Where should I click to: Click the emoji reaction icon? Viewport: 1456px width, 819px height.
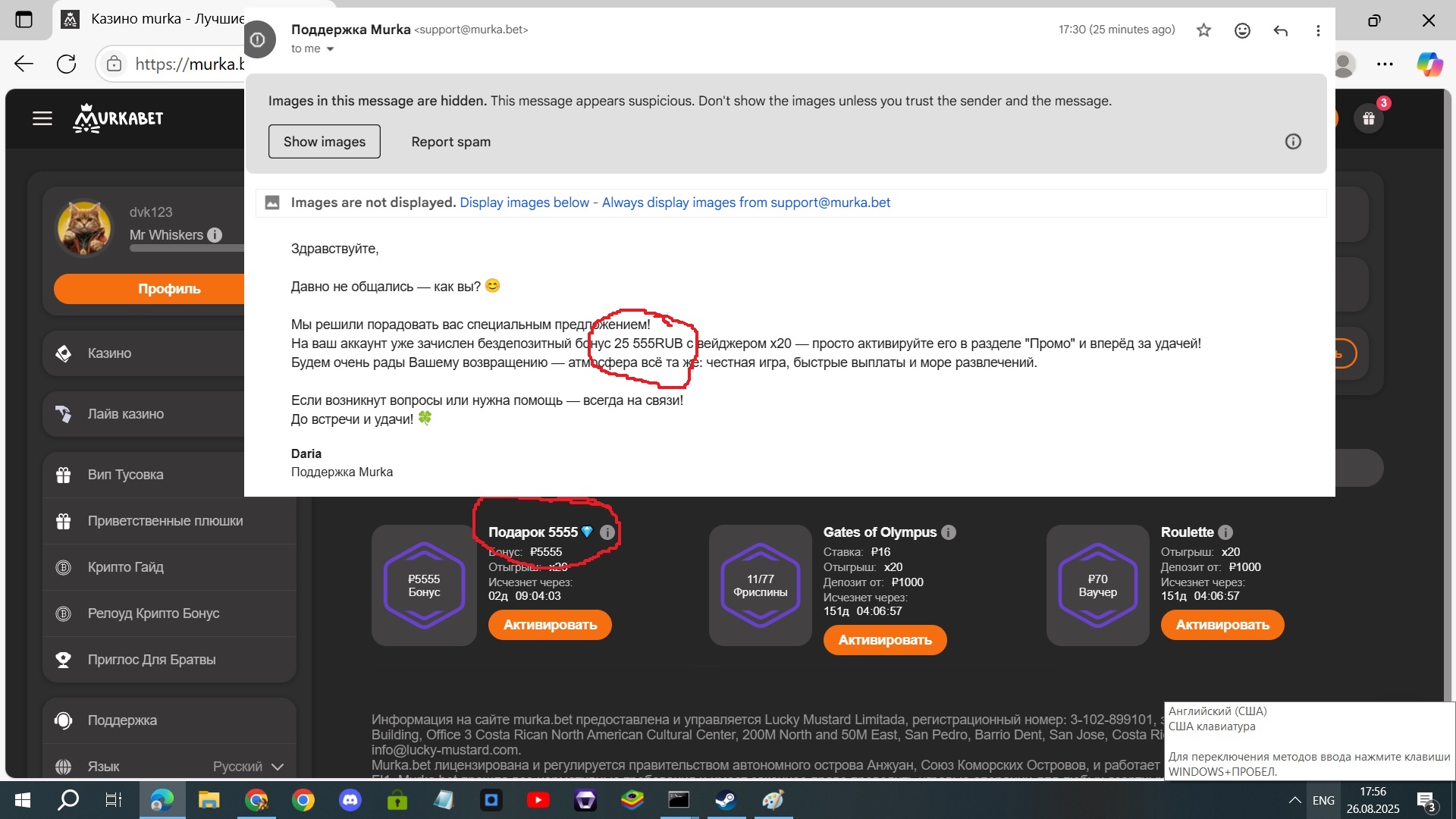[x=1242, y=30]
